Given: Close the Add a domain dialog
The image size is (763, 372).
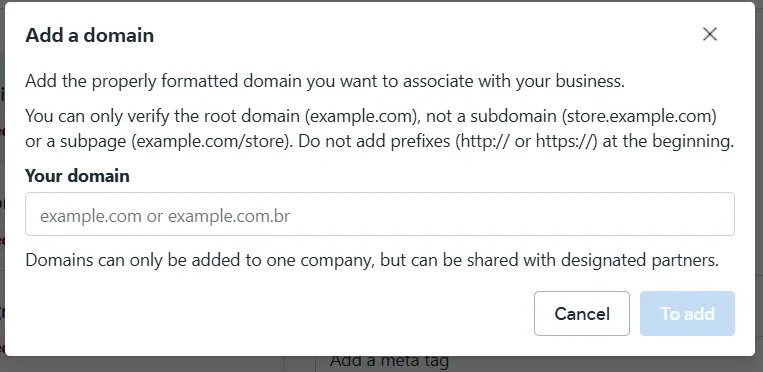Looking at the screenshot, I should [x=710, y=34].
